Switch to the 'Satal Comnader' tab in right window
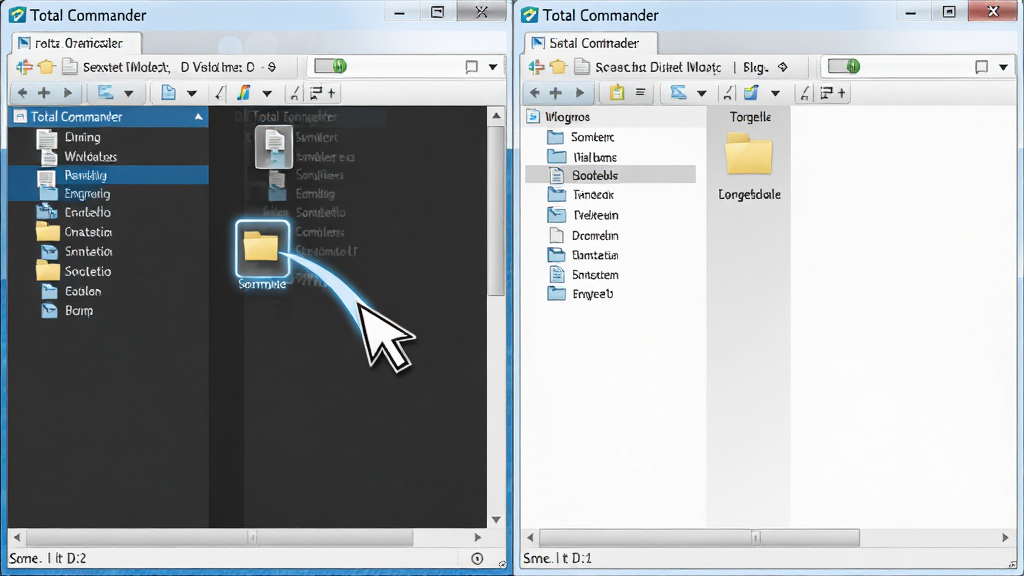Viewport: 1024px width, 576px height. (591, 43)
